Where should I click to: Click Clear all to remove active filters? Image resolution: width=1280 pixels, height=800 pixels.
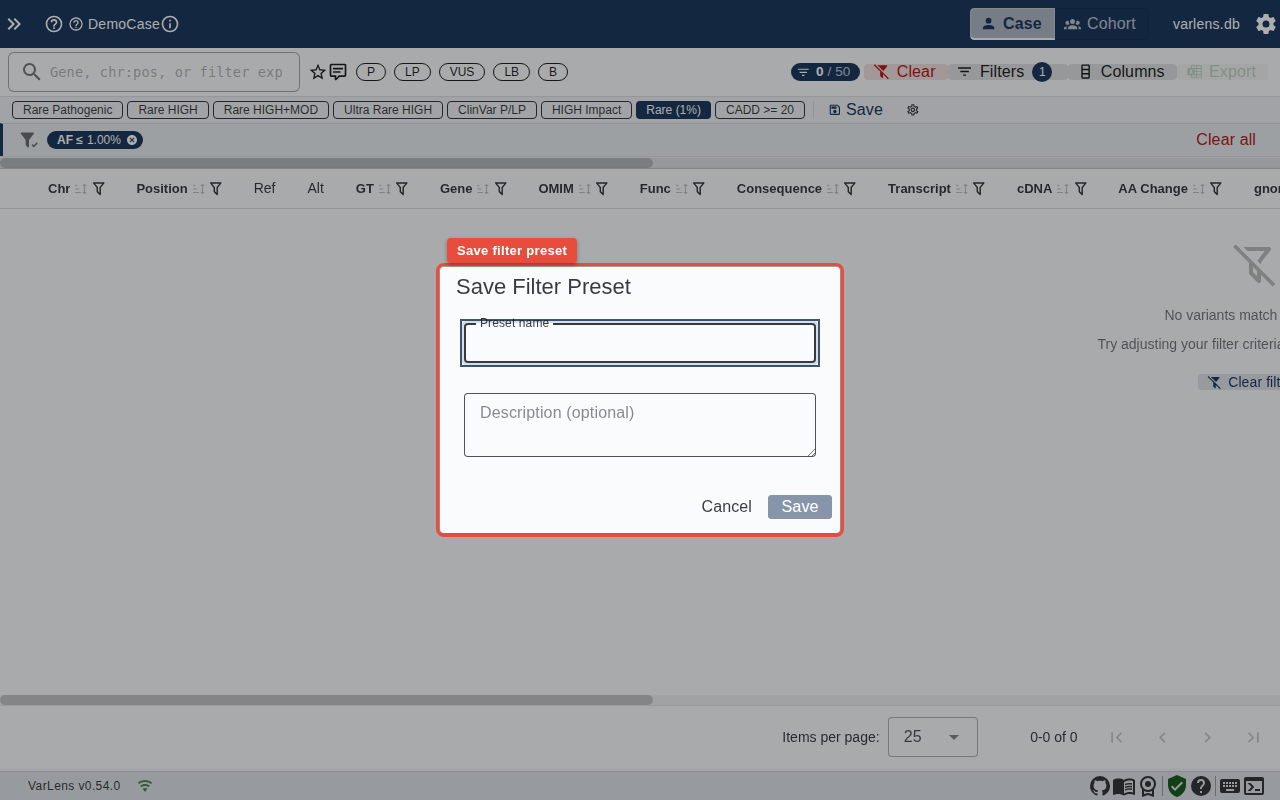[1225, 140]
